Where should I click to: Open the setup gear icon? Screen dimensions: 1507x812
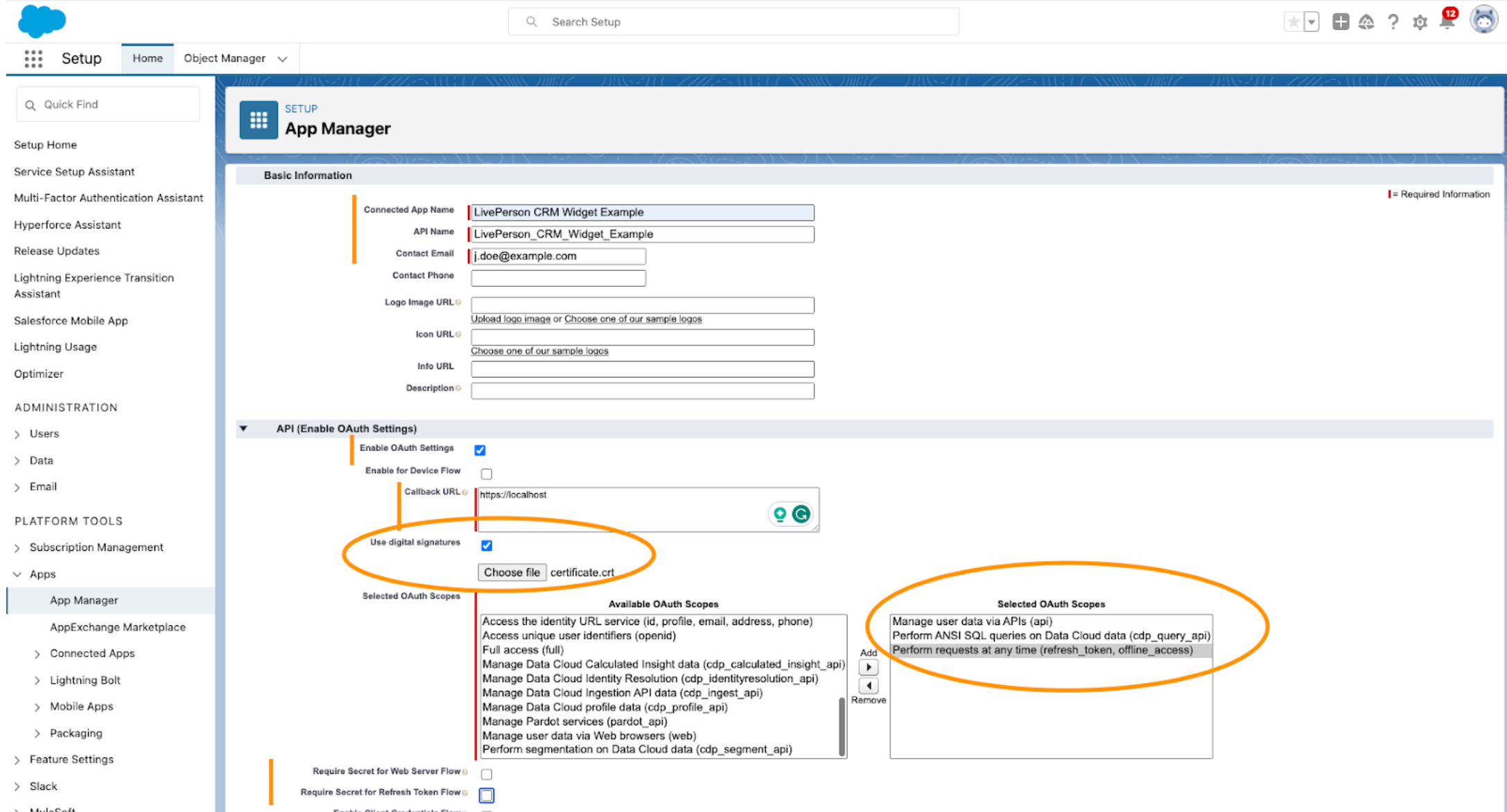1420,23
